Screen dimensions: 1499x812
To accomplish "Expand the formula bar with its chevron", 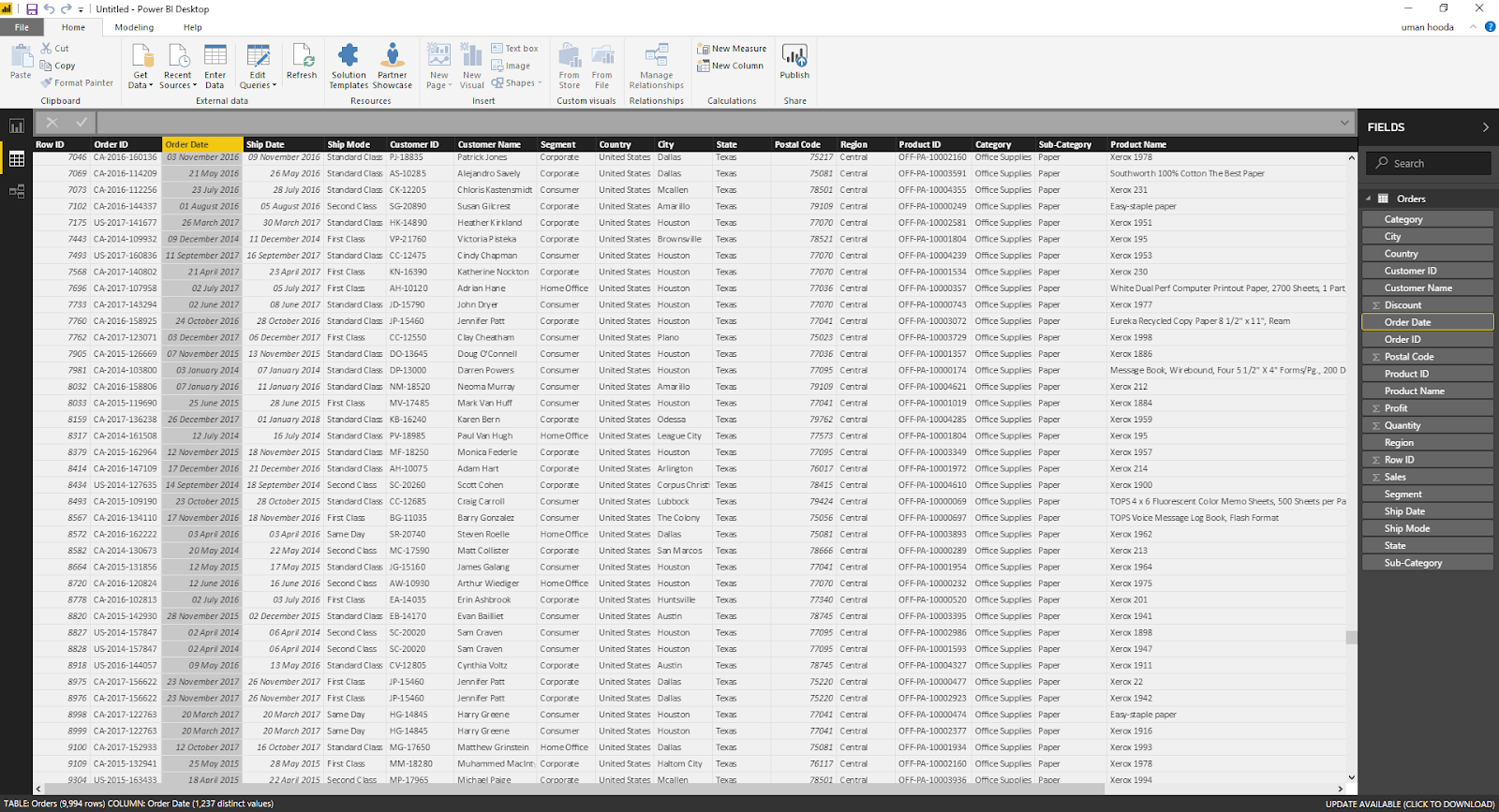I will tap(1344, 123).
